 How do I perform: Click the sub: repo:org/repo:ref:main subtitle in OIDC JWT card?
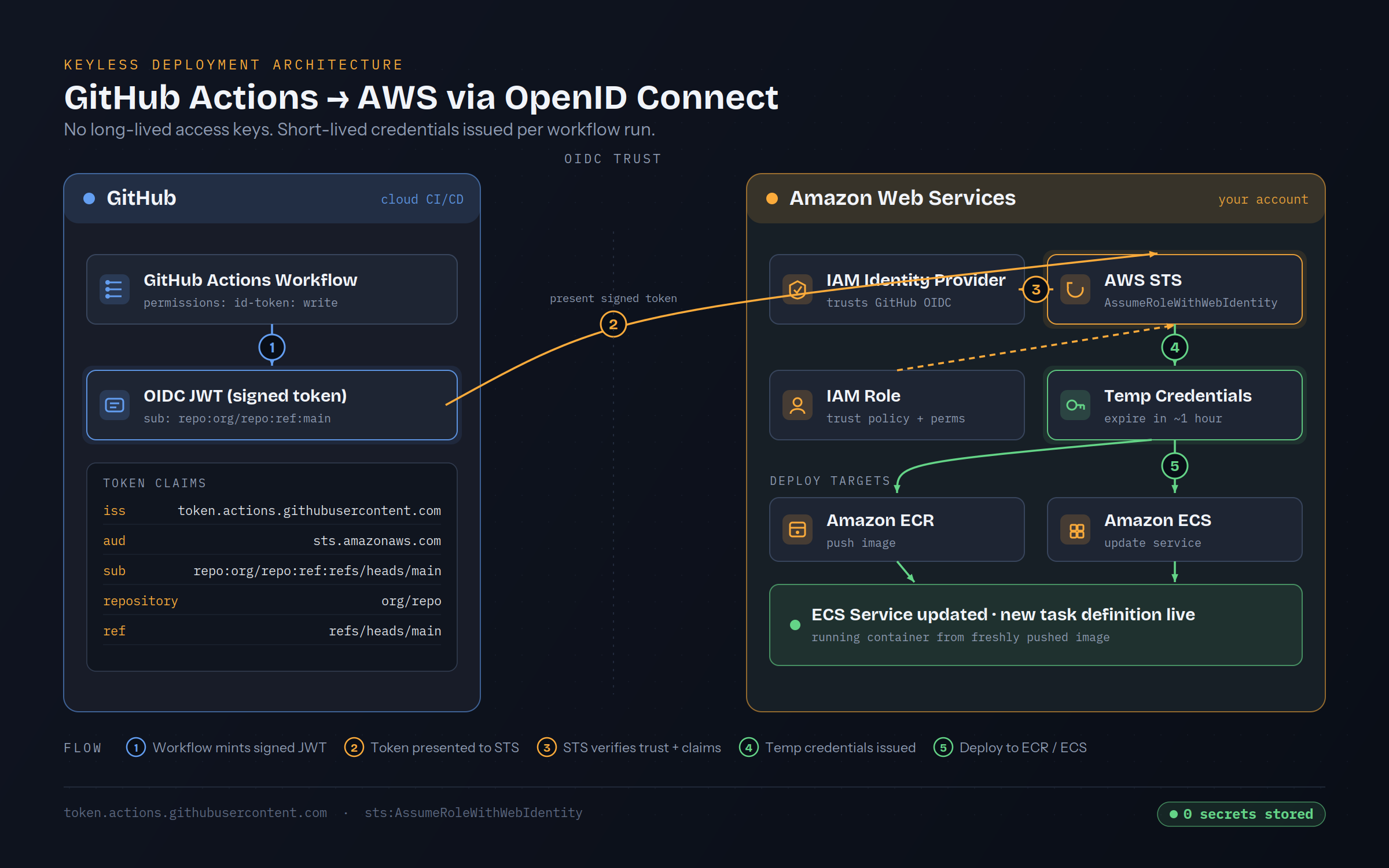click(x=237, y=418)
